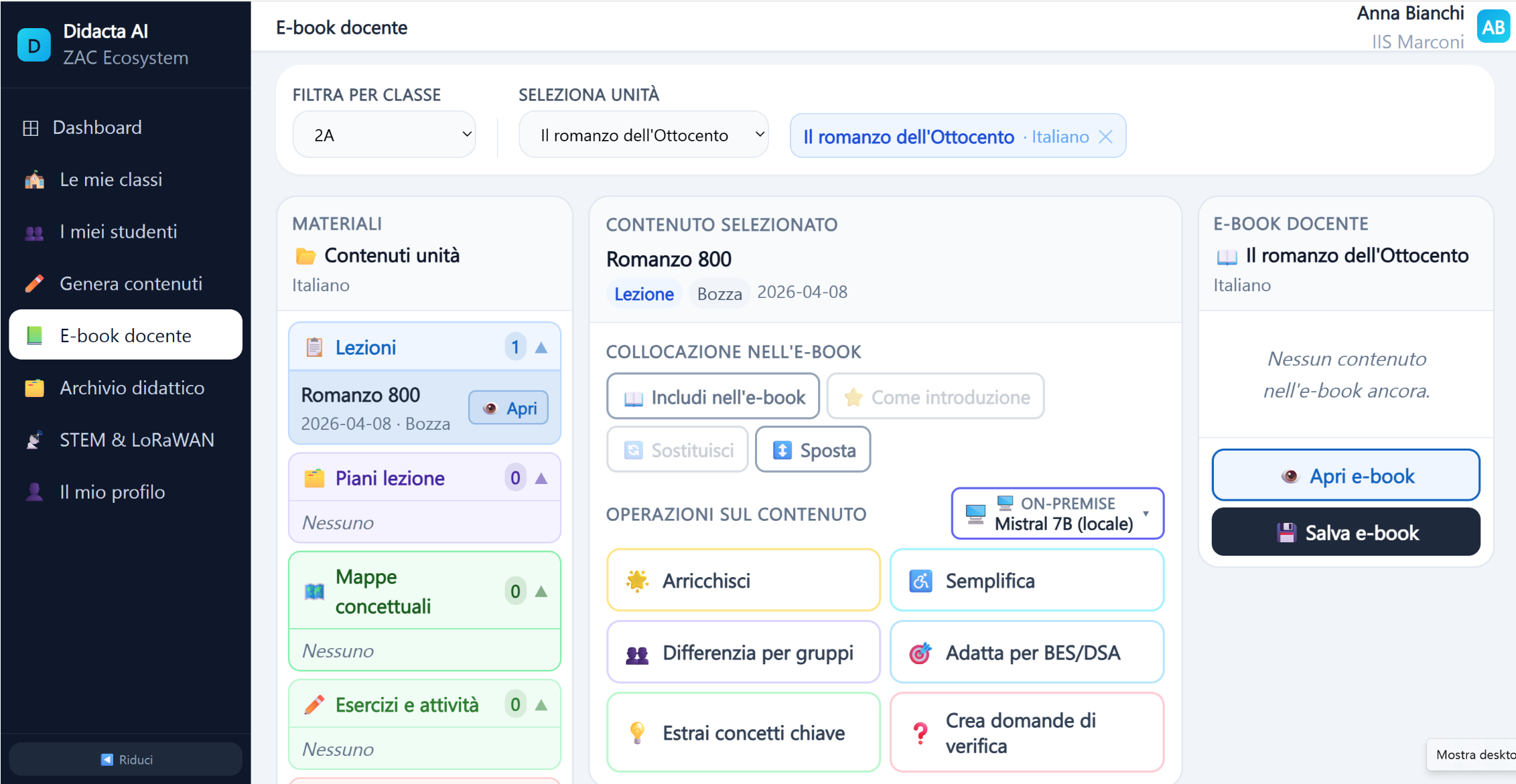Click Apri for Romanzo 800
Image resolution: width=1516 pixels, height=784 pixels.
point(508,408)
